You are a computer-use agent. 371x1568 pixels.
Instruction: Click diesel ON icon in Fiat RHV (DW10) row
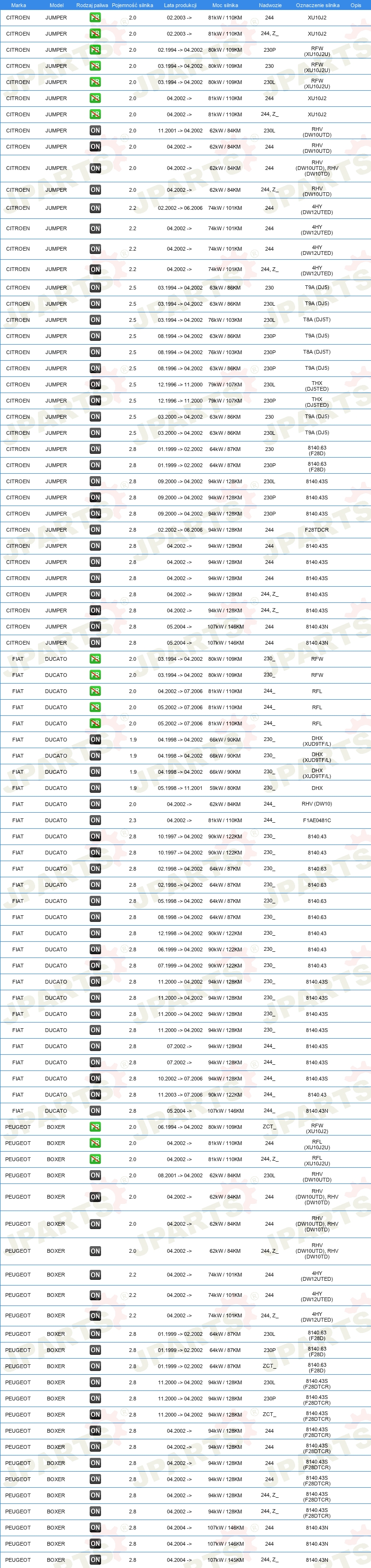pyautogui.click(x=95, y=804)
